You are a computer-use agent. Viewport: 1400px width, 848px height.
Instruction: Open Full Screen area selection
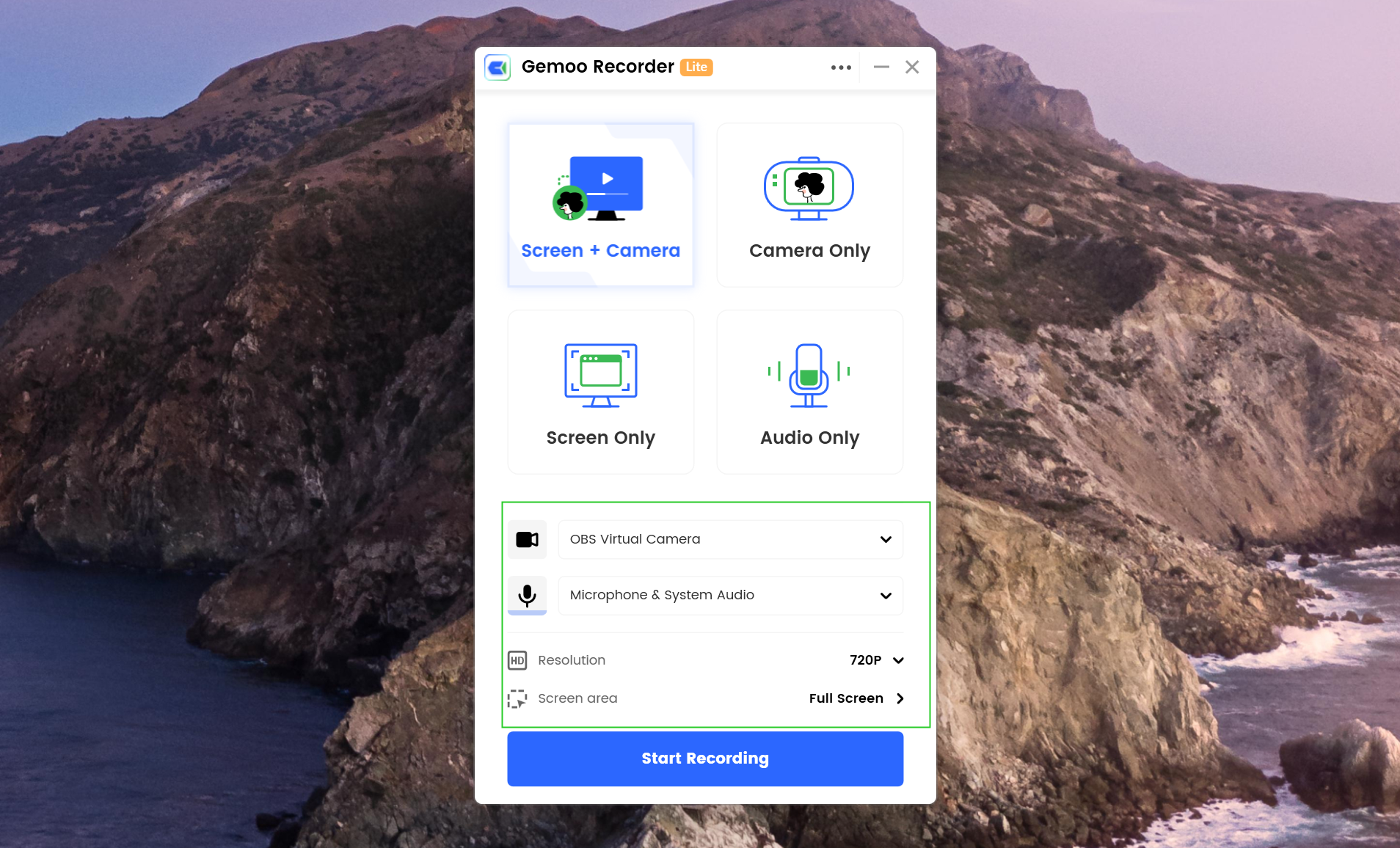click(x=856, y=698)
